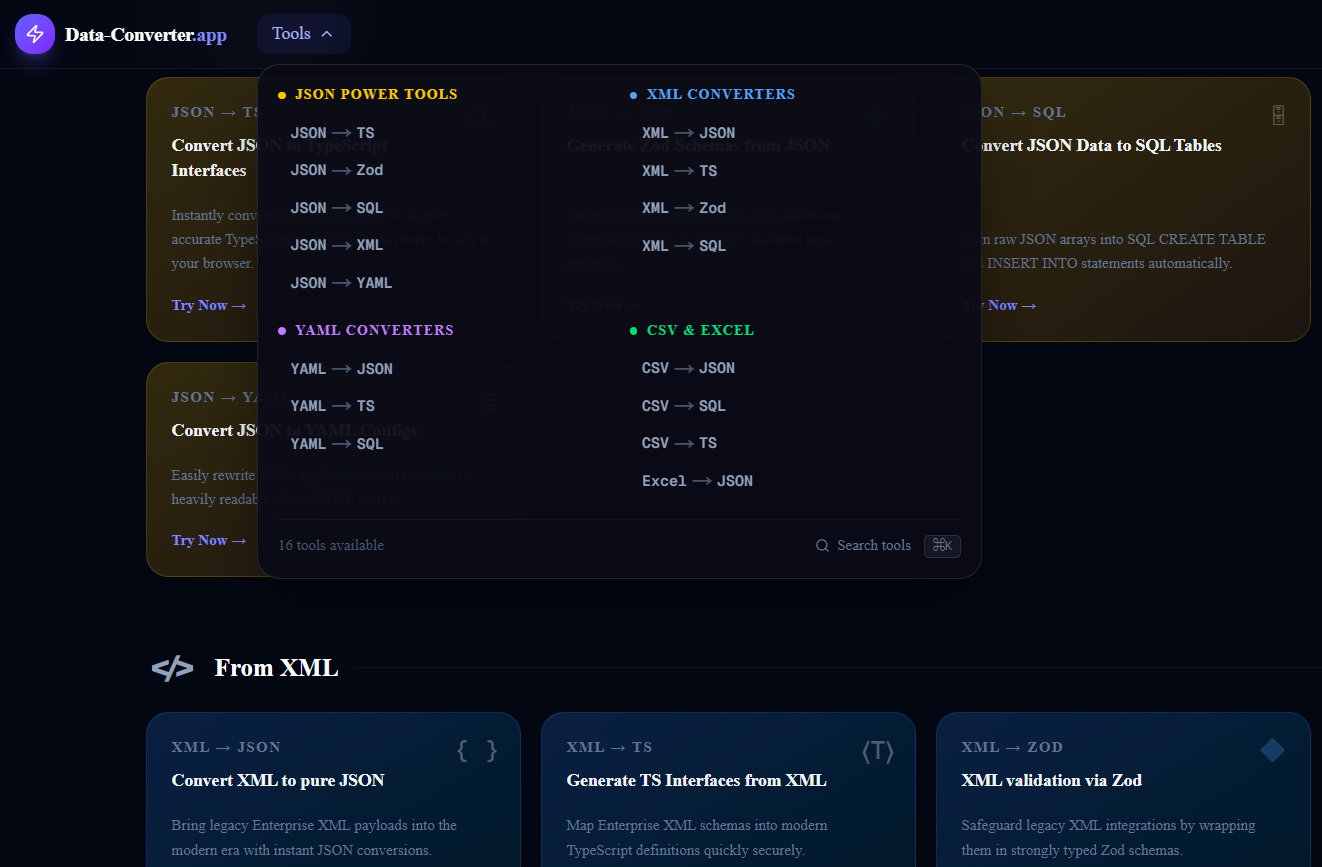
Task: Open Convert JSON Data to SQL Tables card title
Action: point(1091,145)
